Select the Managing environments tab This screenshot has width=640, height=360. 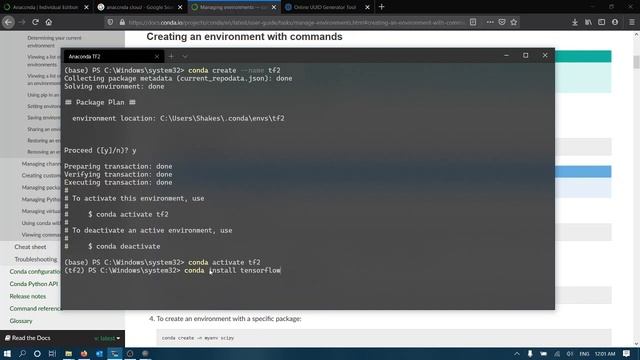click(235, 7)
